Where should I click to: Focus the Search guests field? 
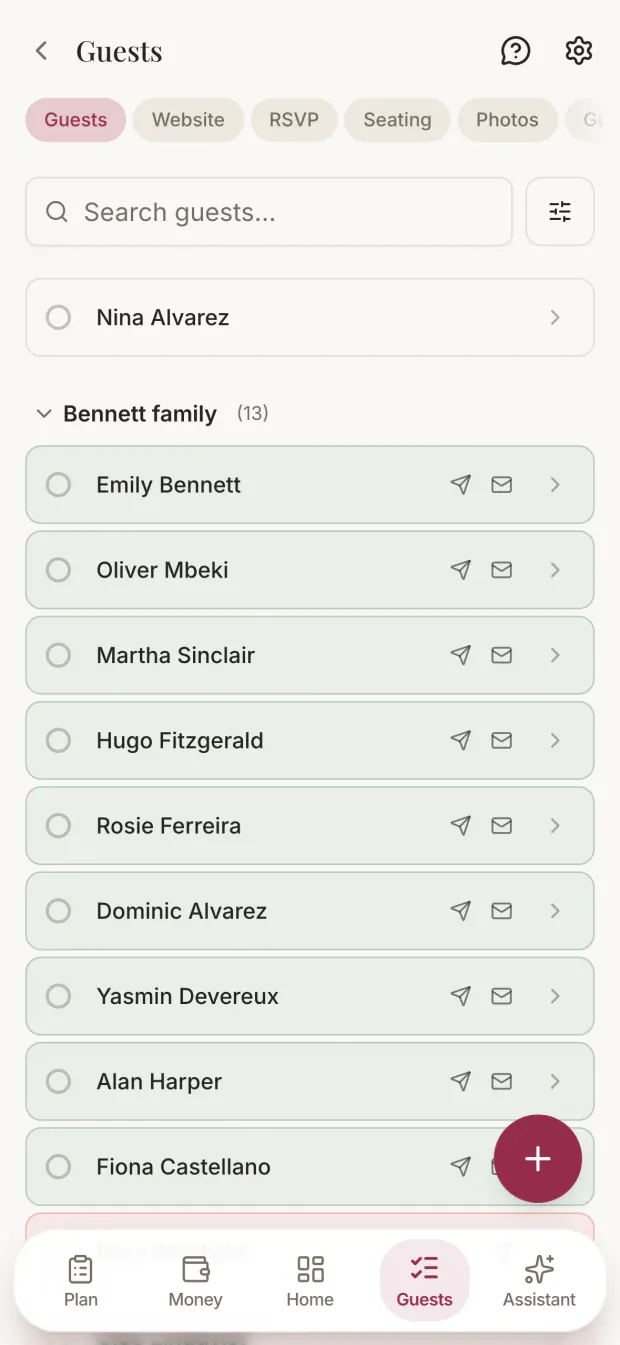269,211
